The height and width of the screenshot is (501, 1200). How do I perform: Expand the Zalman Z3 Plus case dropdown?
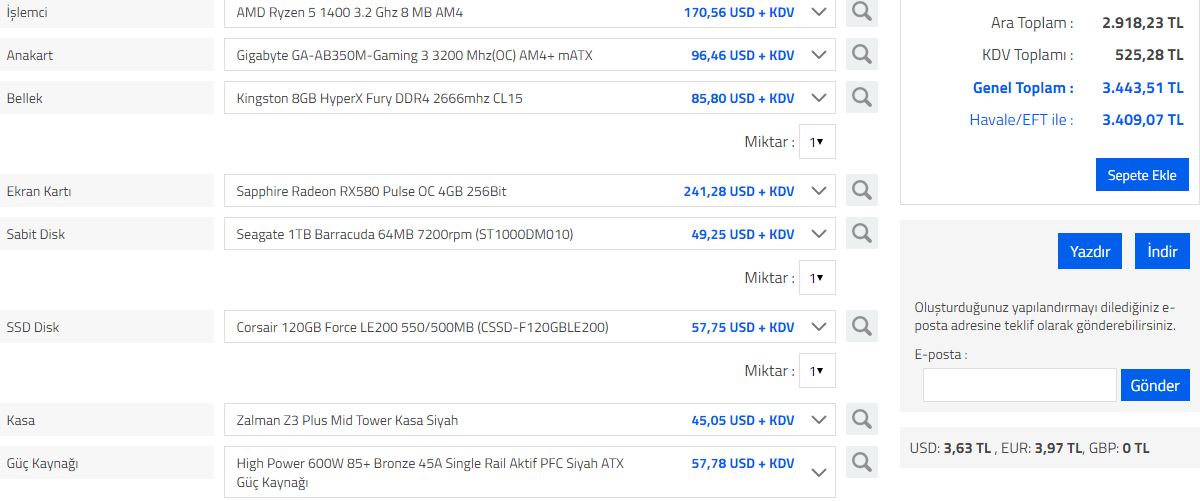(x=819, y=420)
